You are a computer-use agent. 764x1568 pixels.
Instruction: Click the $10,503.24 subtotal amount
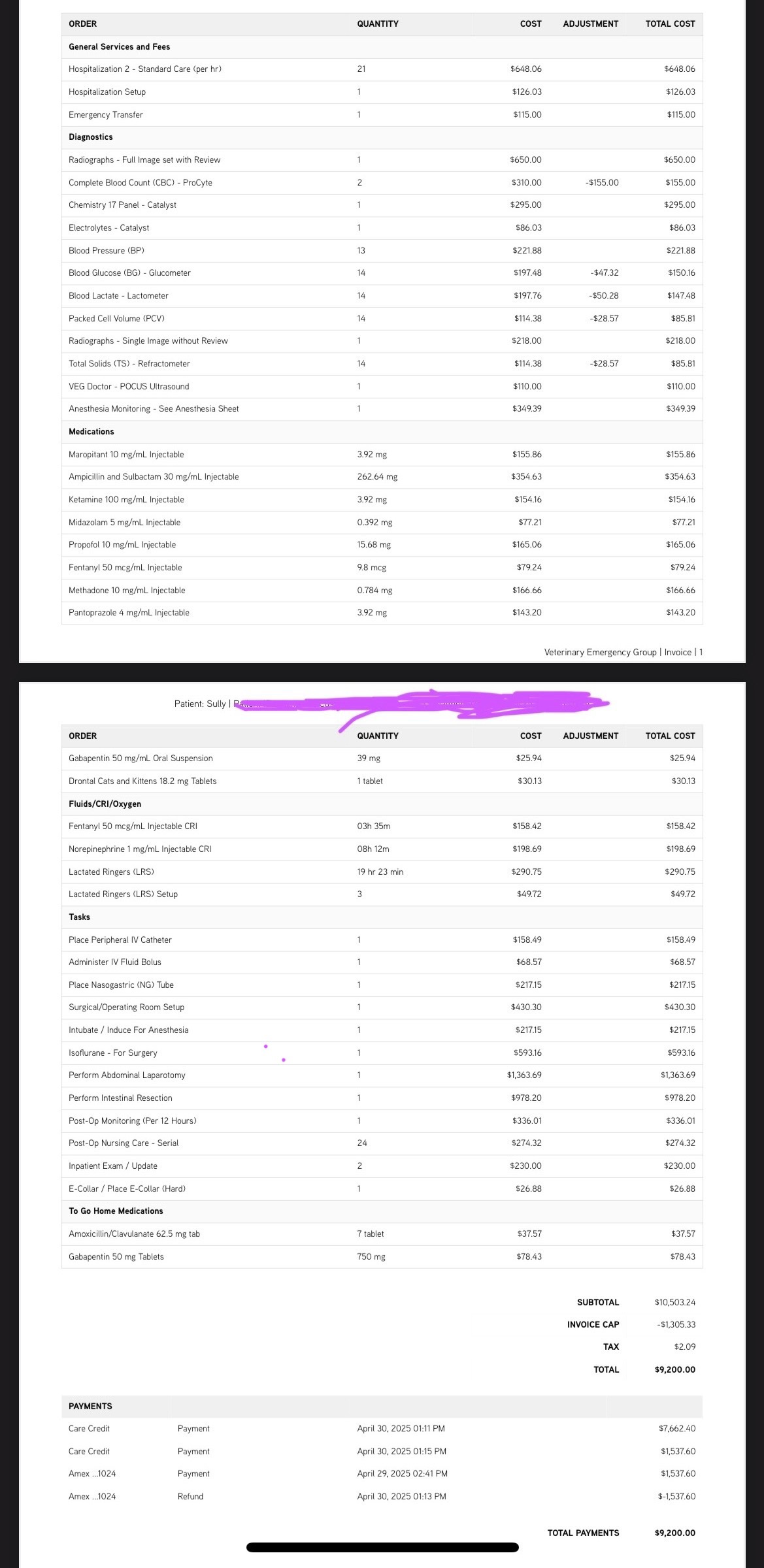[x=674, y=1302]
